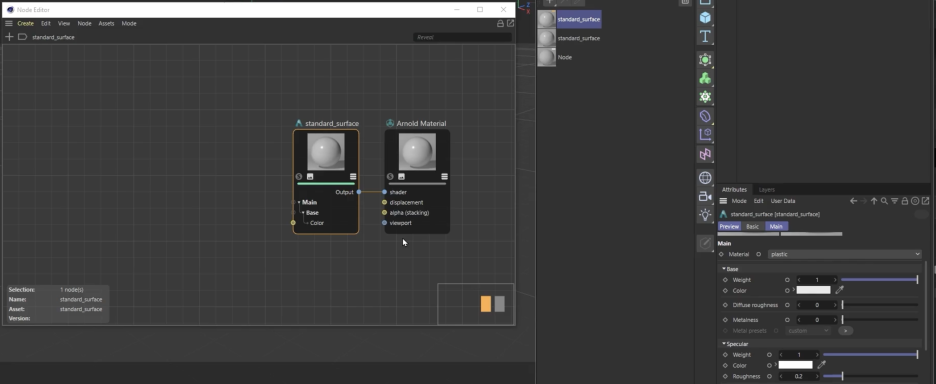
Task: Toggle keyframe dot left of Base Weight
Action: [x=725, y=280]
